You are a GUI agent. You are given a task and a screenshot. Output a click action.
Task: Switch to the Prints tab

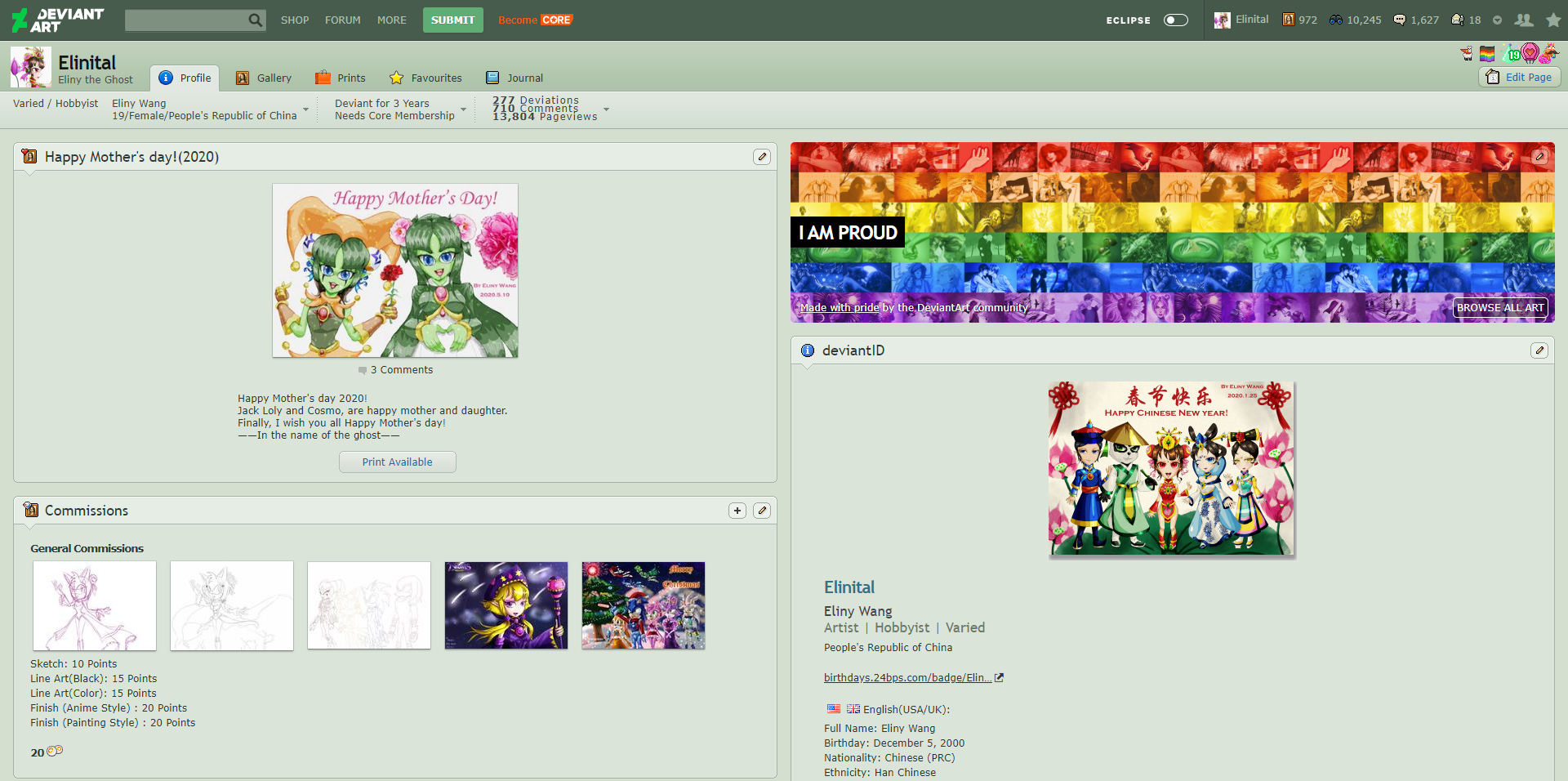click(341, 78)
